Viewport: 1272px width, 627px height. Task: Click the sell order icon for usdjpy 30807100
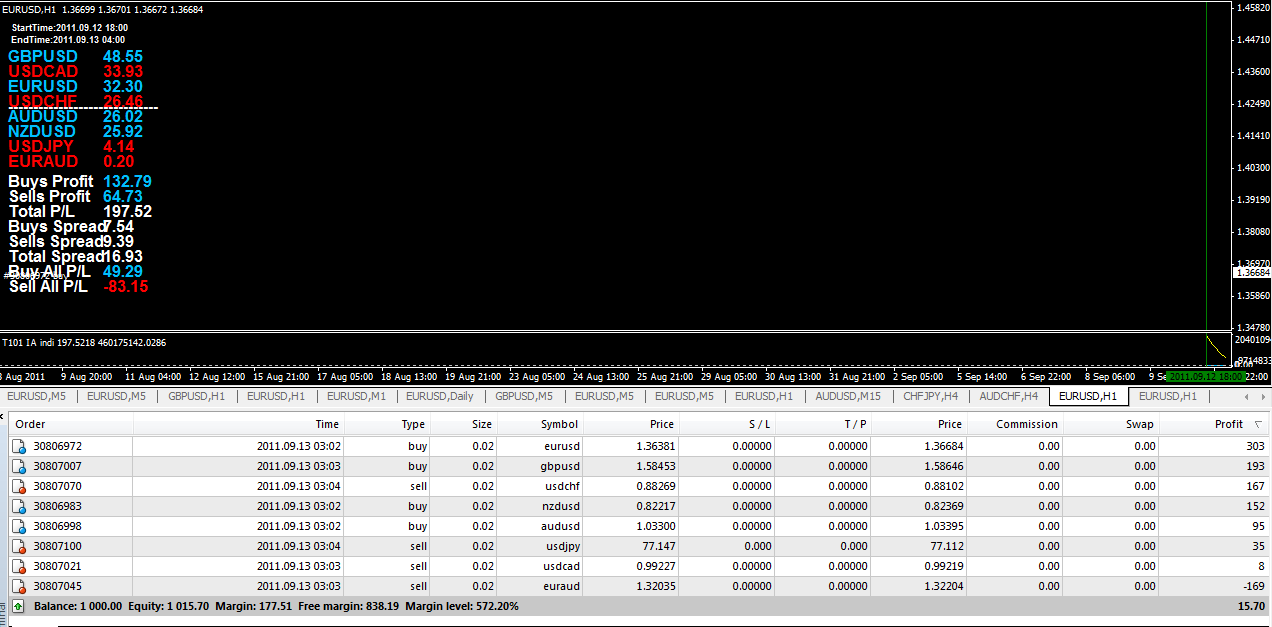[19, 546]
